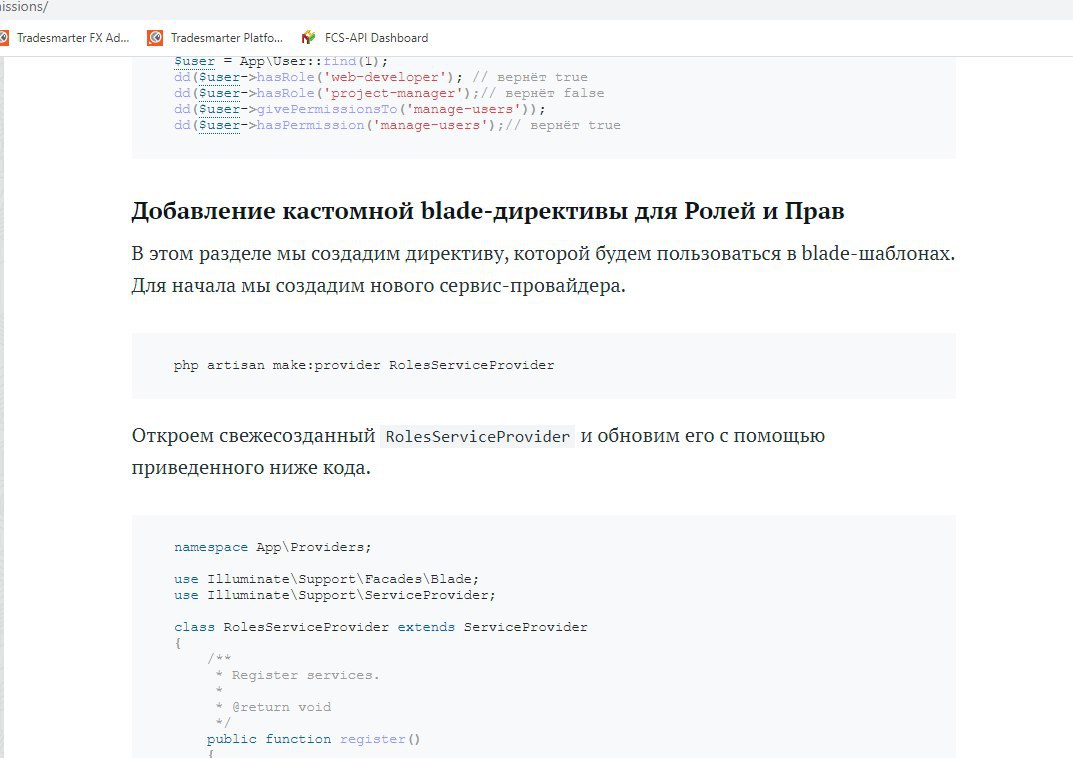Click the comment '* @return void'

[x=273, y=707]
